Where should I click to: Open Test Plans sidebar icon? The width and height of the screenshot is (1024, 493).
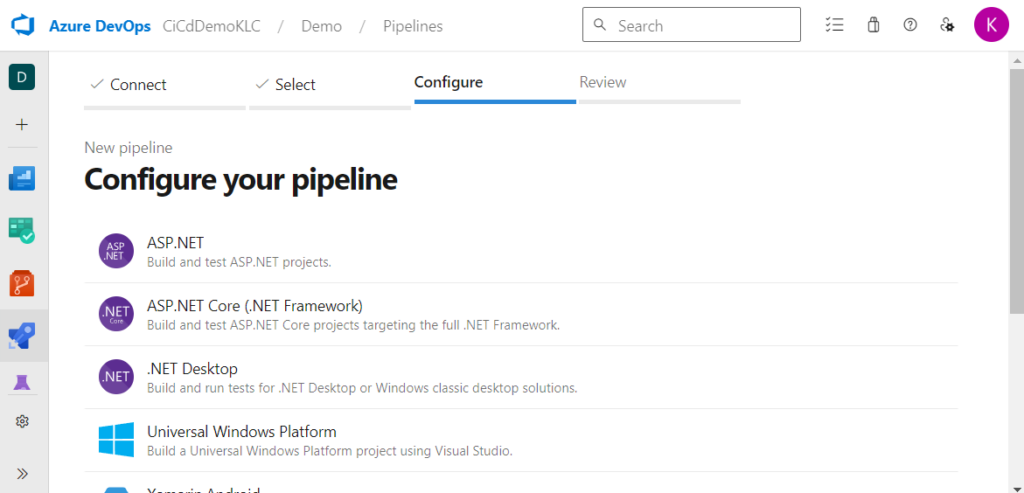[x=22, y=231]
